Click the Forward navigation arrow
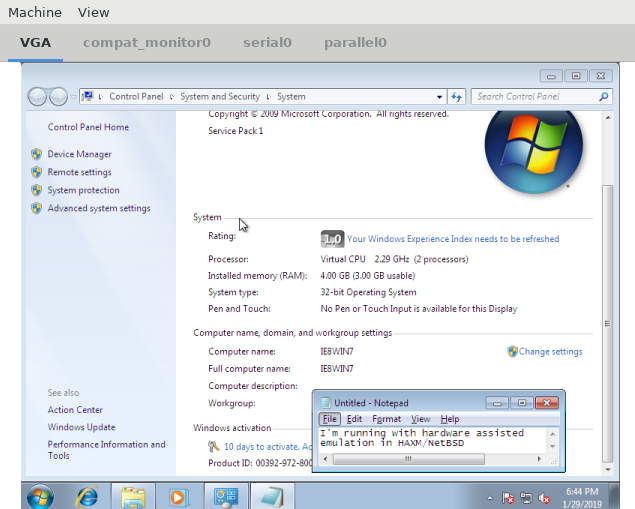This screenshot has width=635, height=509. click(58, 97)
